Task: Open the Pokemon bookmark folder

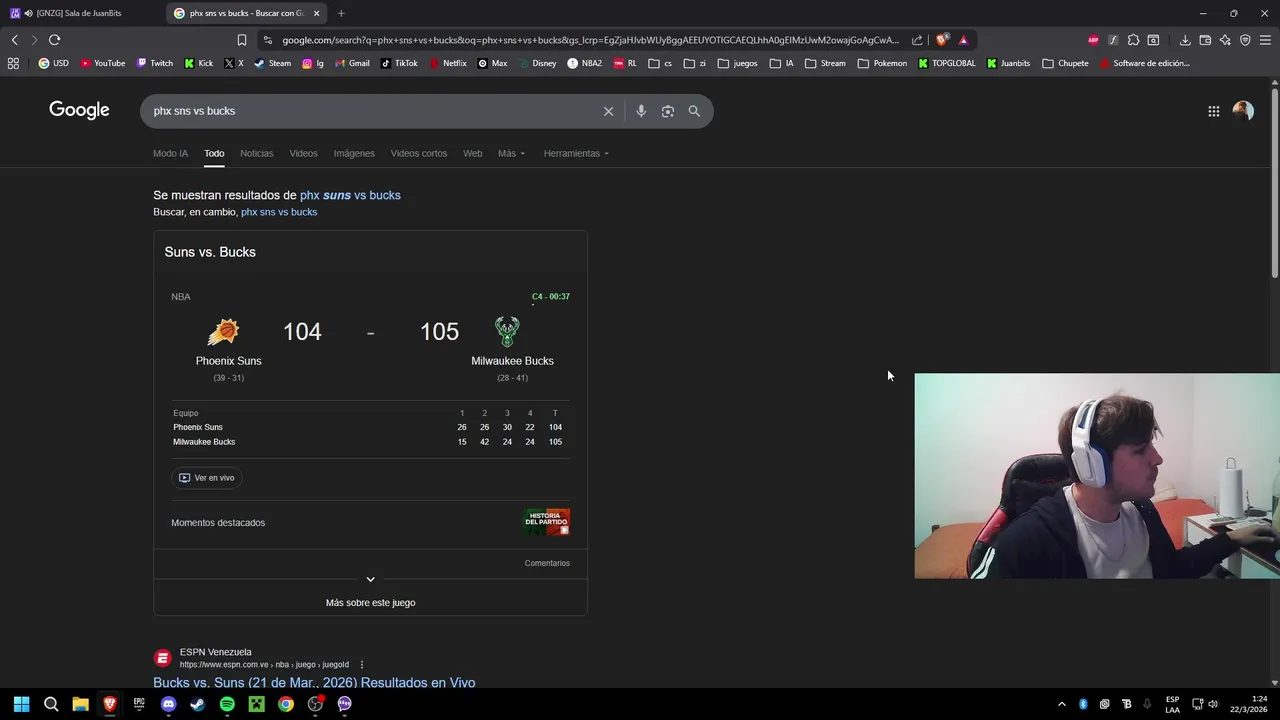Action: click(x=882, y=63)
